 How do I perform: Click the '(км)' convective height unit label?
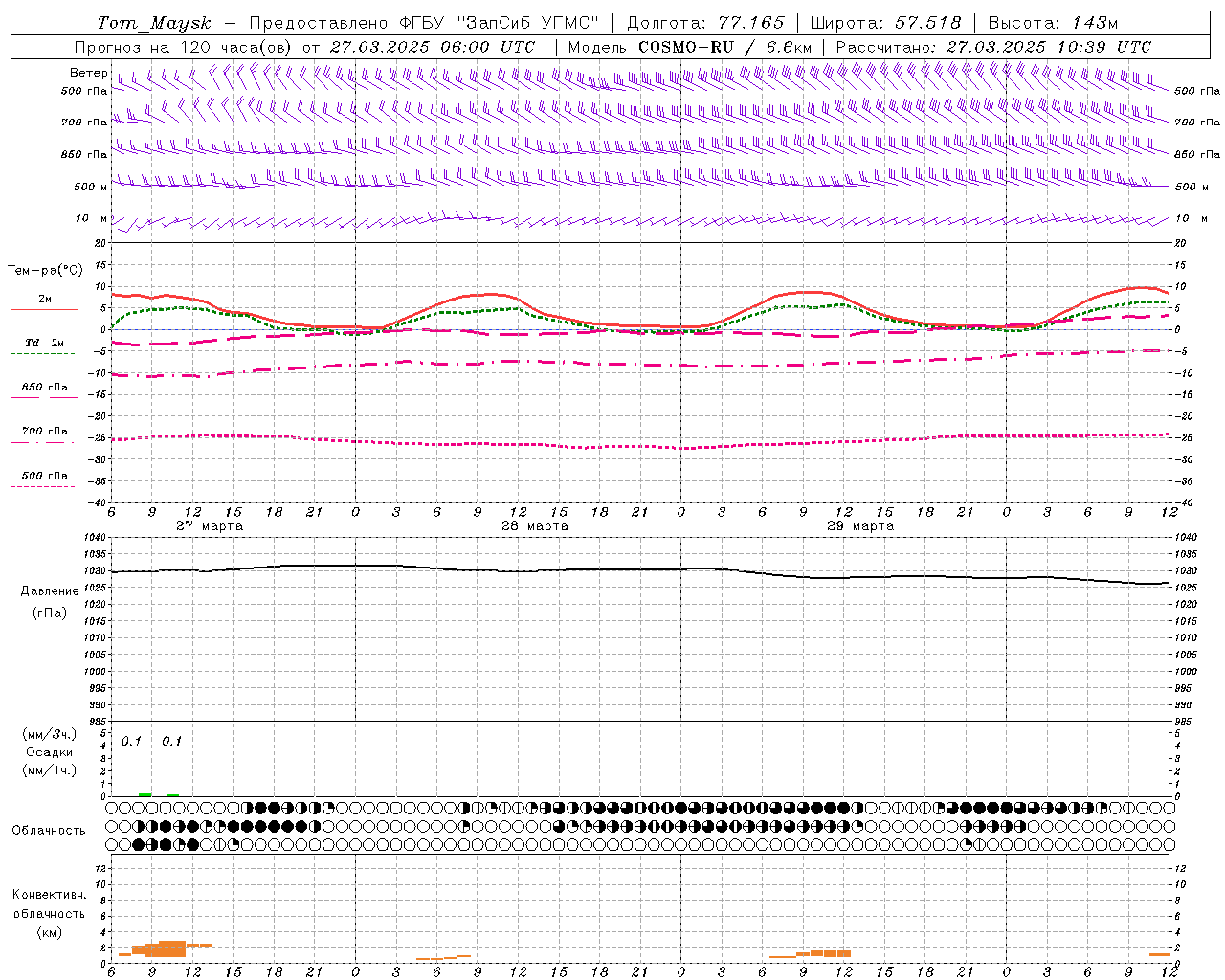pyautogui.click(x=50, y=932)
